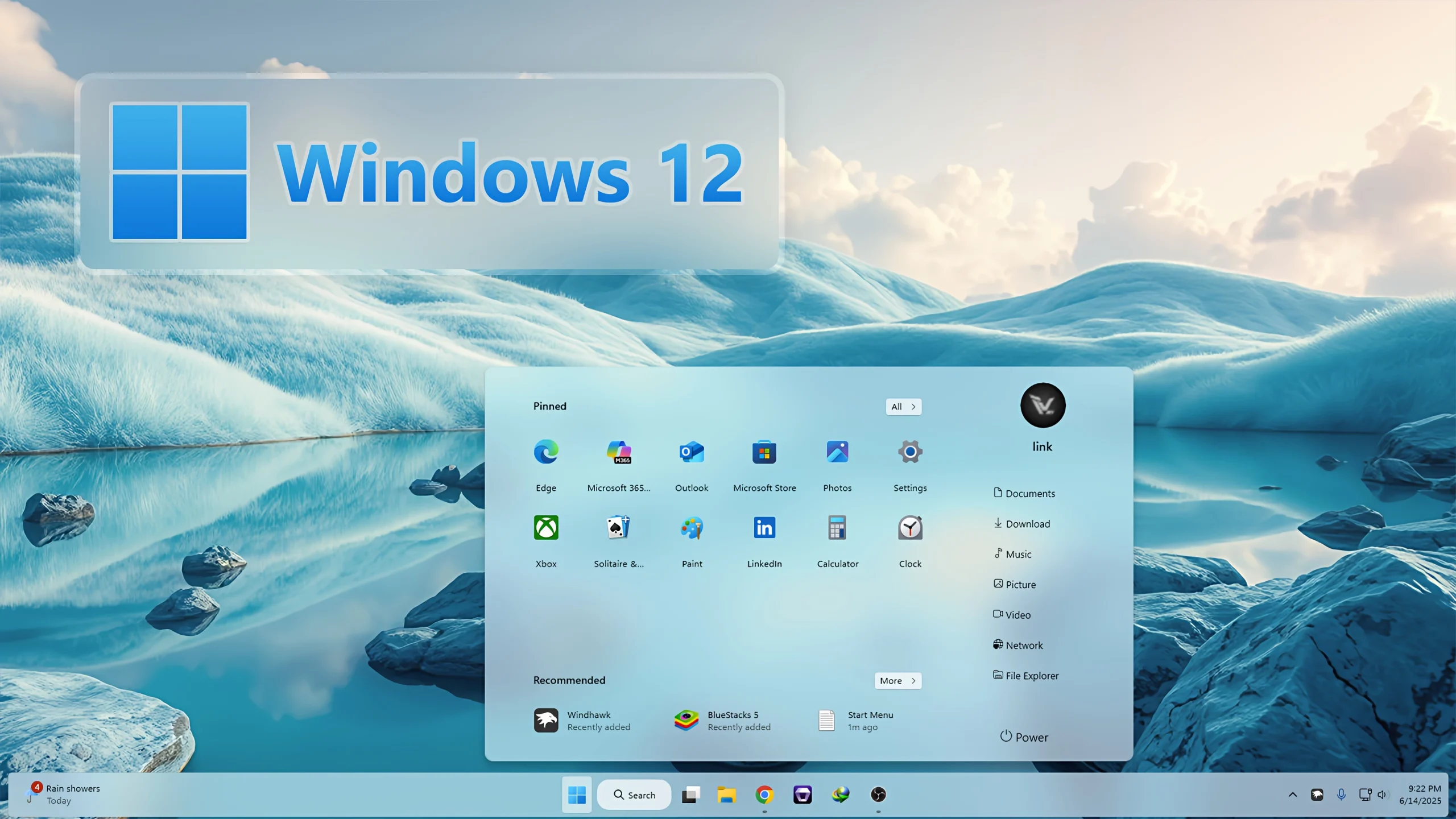Open the Start Menu recent file
The height and width of the screenshot is (819, 1456).
[855, 721]
